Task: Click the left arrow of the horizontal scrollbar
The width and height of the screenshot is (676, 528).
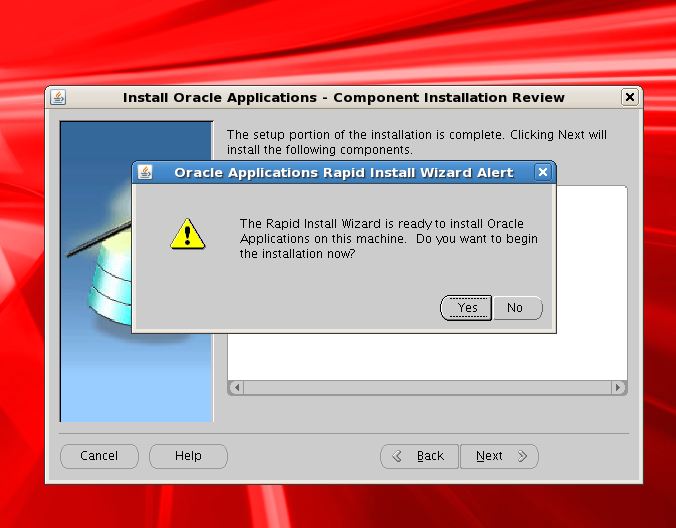Action: pyautogui.click(x=236, y=387)
